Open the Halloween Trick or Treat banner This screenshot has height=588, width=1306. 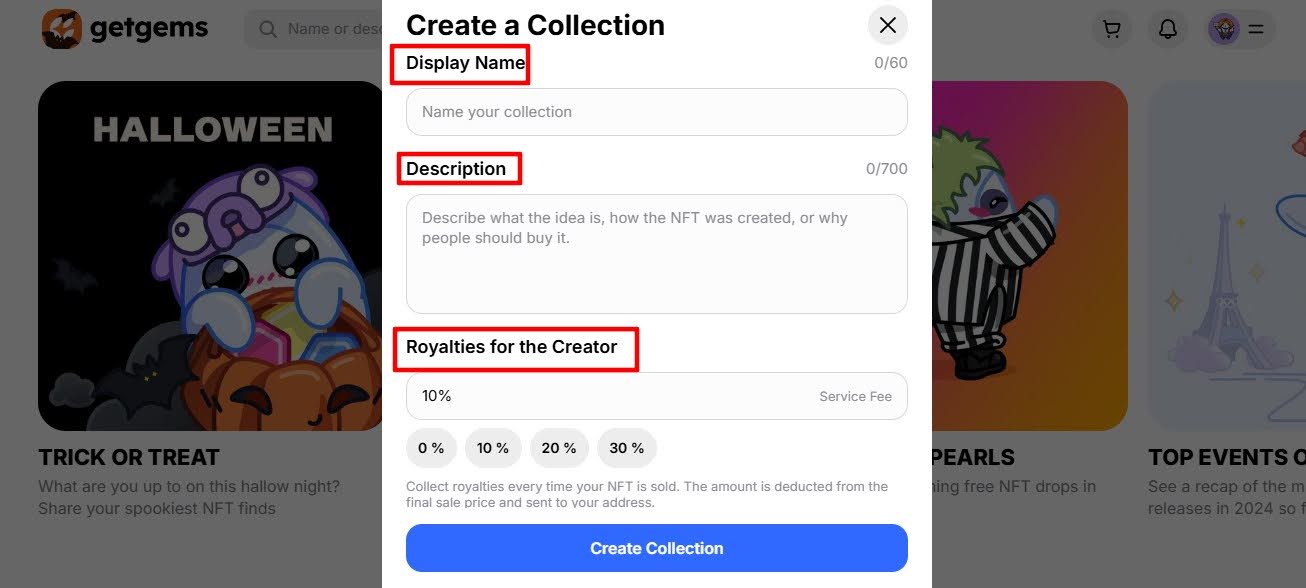pos(210,256)
